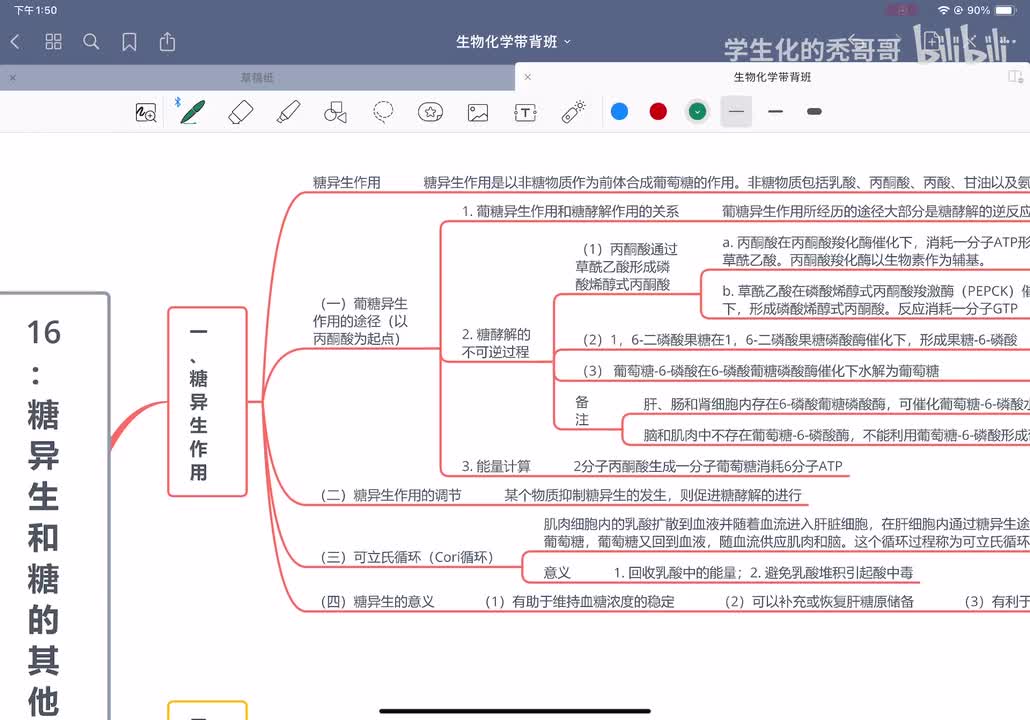Viewport: 1030px width, 720px height.
Task: Tap the 一、糖异生作用 node box
Action: click(208, 401)
